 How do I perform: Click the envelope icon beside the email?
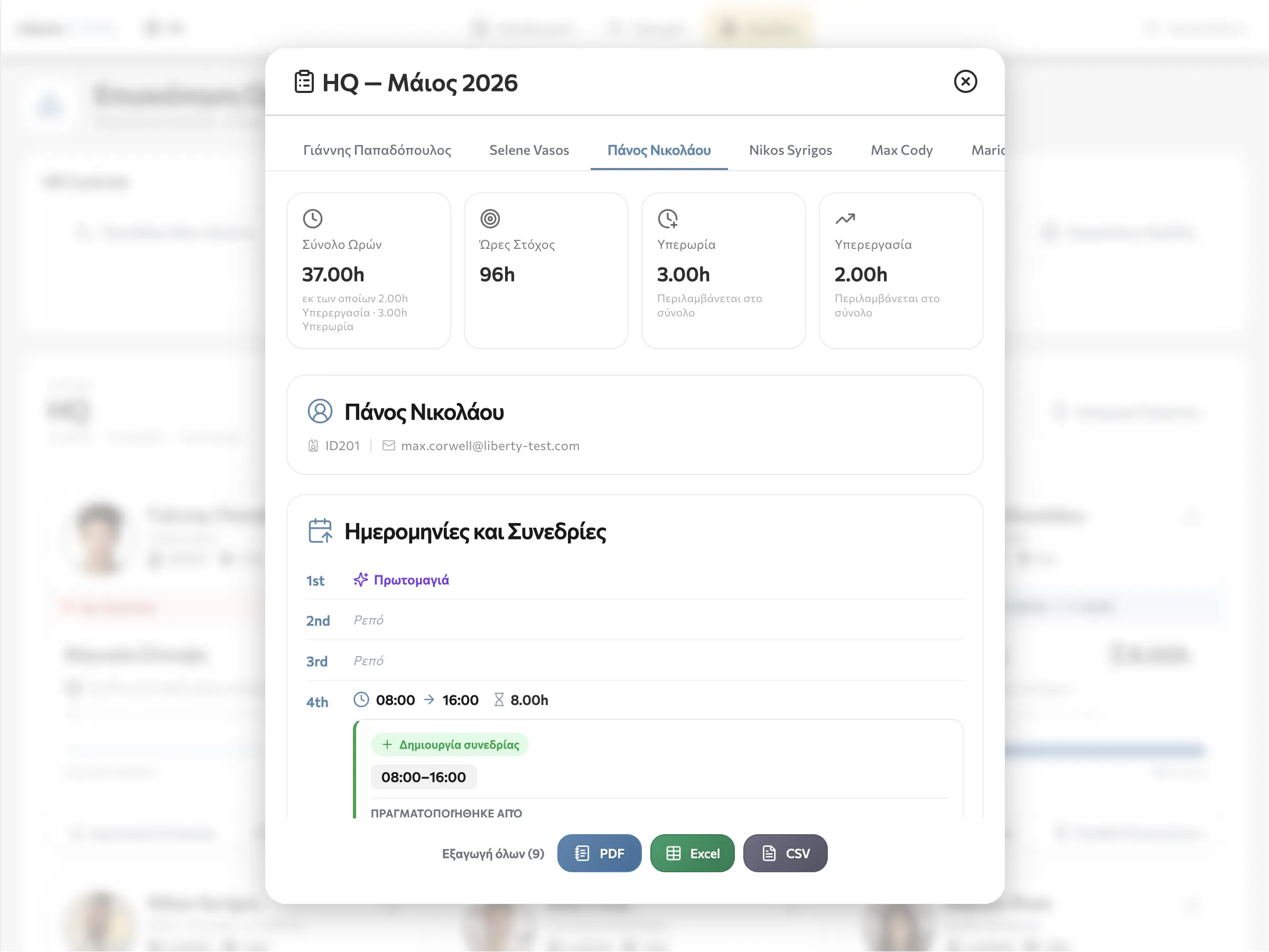(388, 446)
